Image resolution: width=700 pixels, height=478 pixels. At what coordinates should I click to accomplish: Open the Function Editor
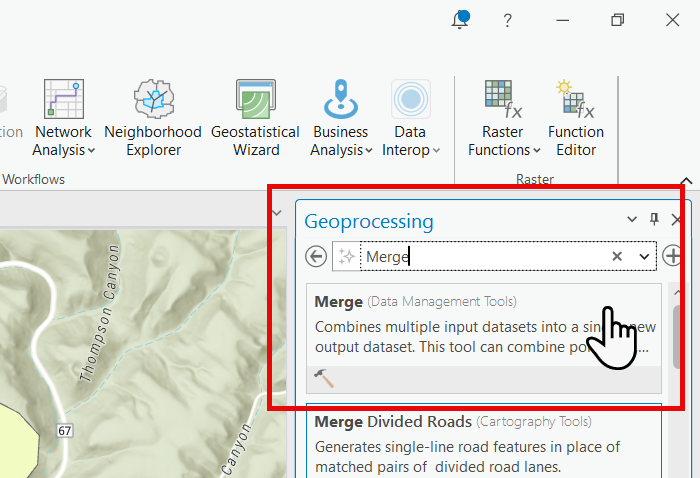[576, 118]
